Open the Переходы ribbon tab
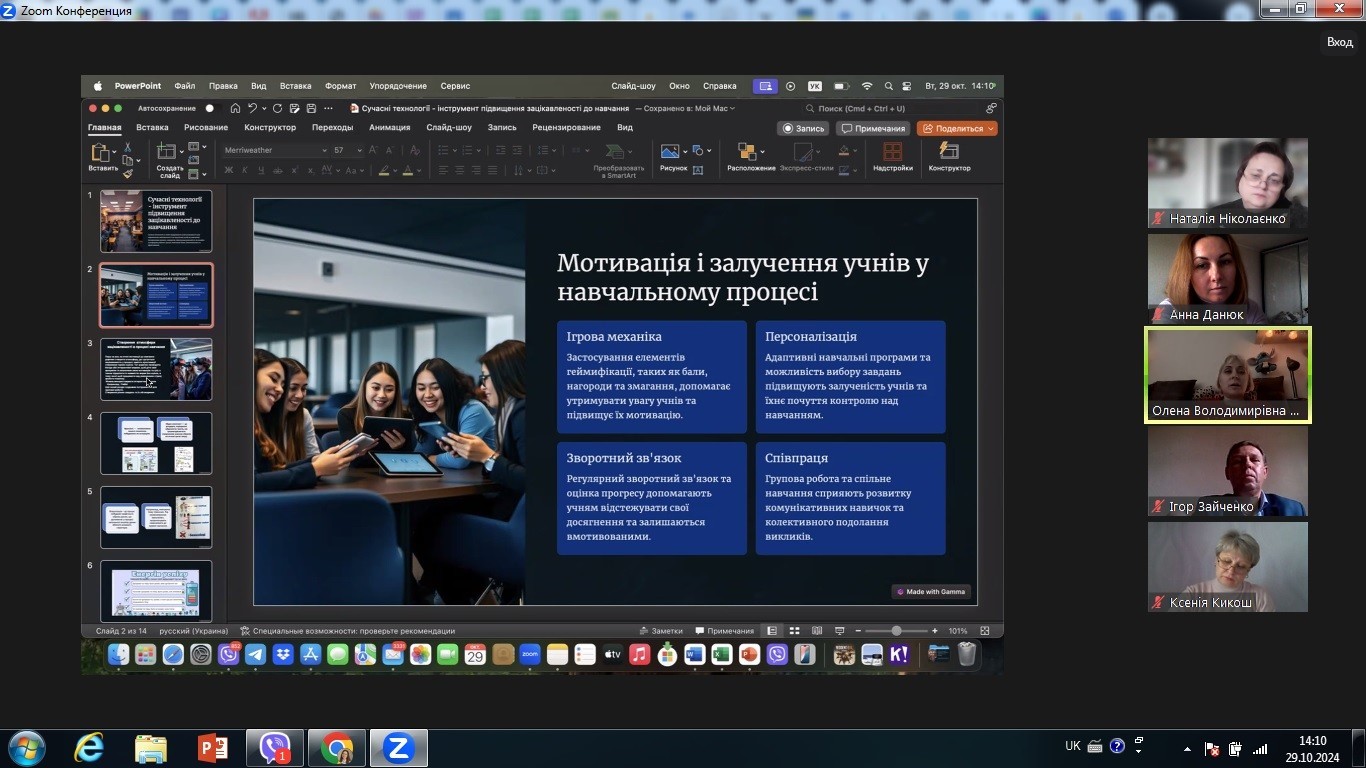Image resolution: width=1366 pixels, height=768 pixels. click(x=332, y=128)
